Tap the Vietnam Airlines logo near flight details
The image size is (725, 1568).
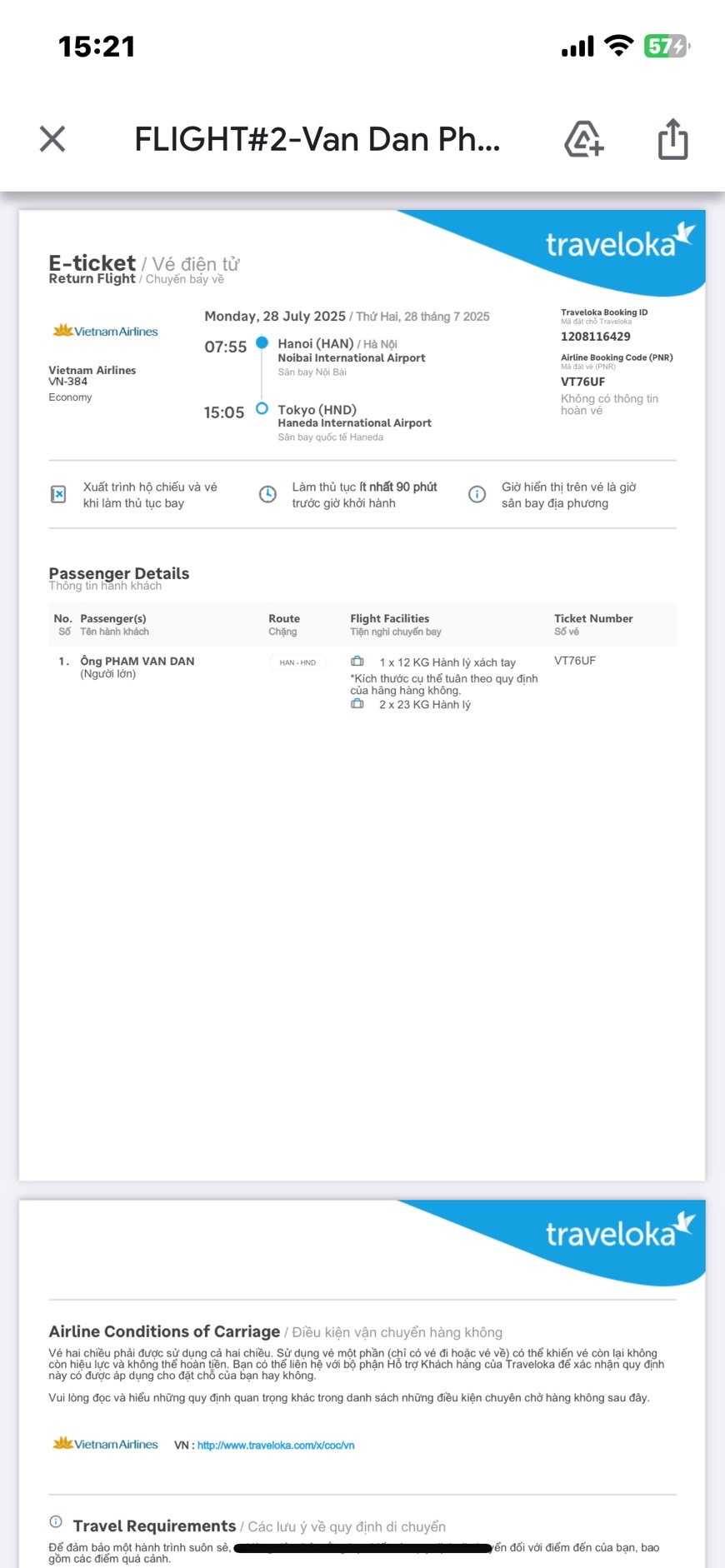pos(105,331)
